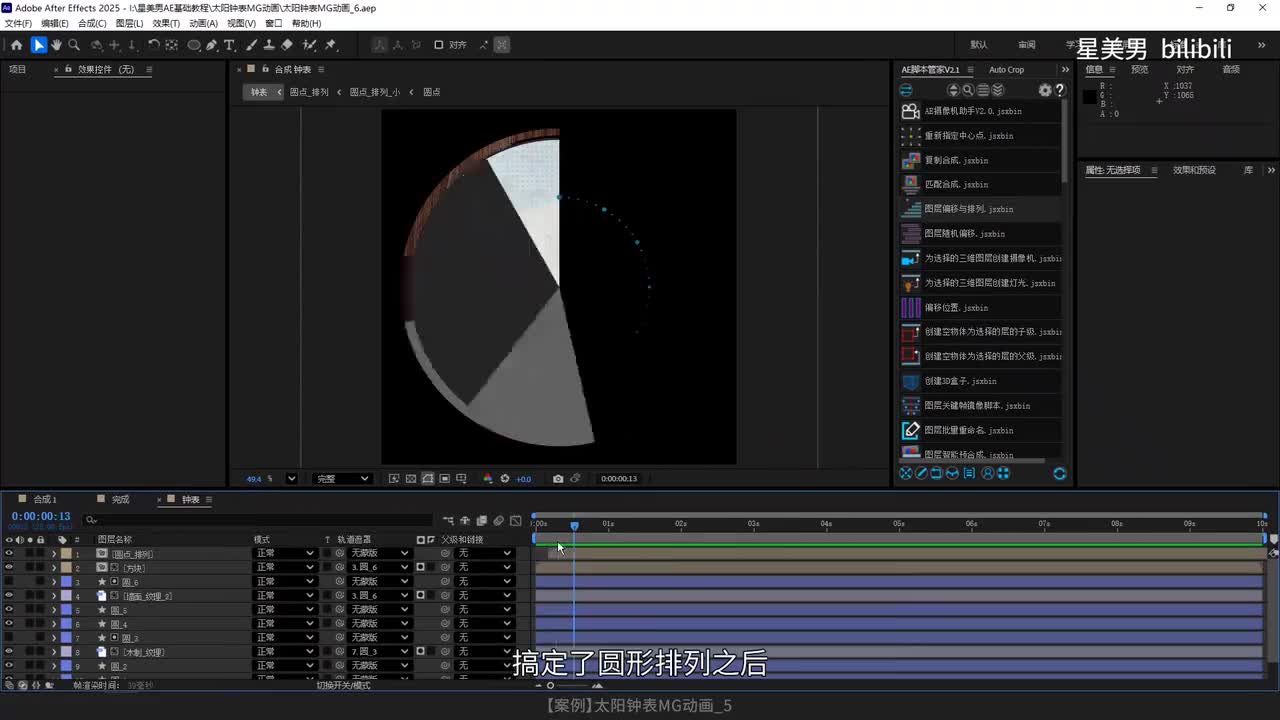Select the Selection arrow tool

pyautogui.click(x=38, y=45)
